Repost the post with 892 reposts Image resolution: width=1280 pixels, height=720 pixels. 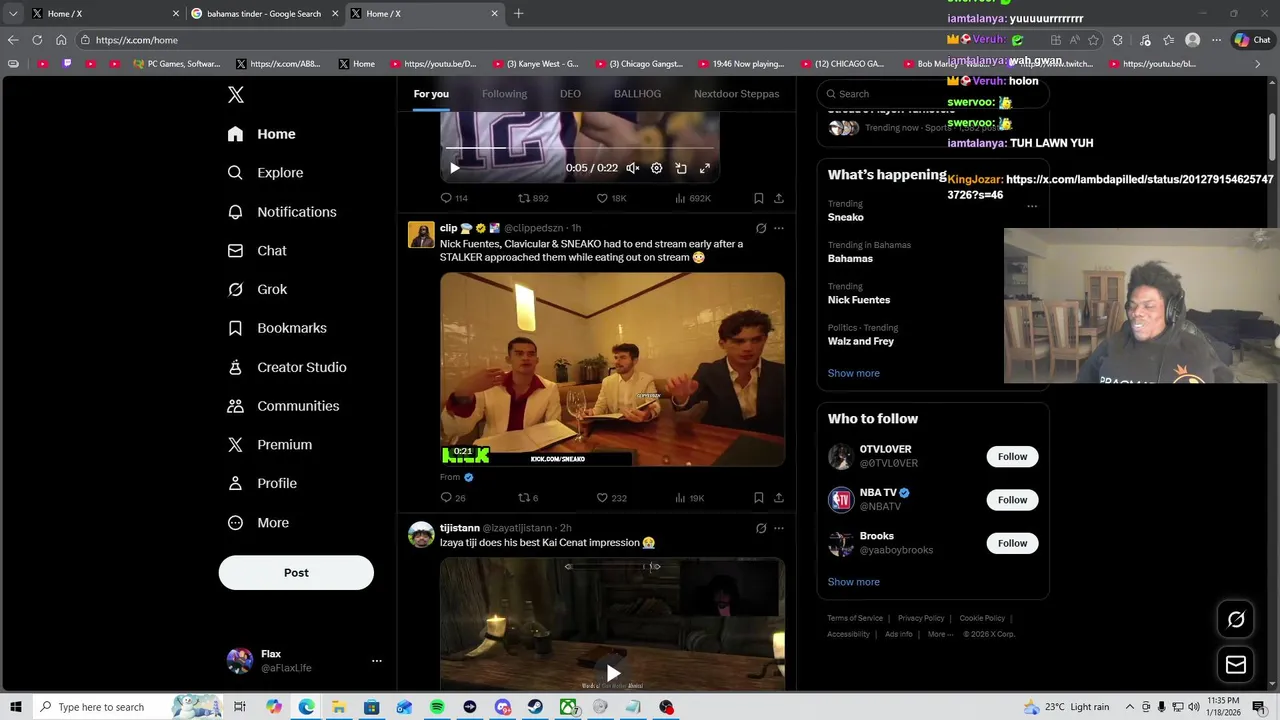click(533, 198)
